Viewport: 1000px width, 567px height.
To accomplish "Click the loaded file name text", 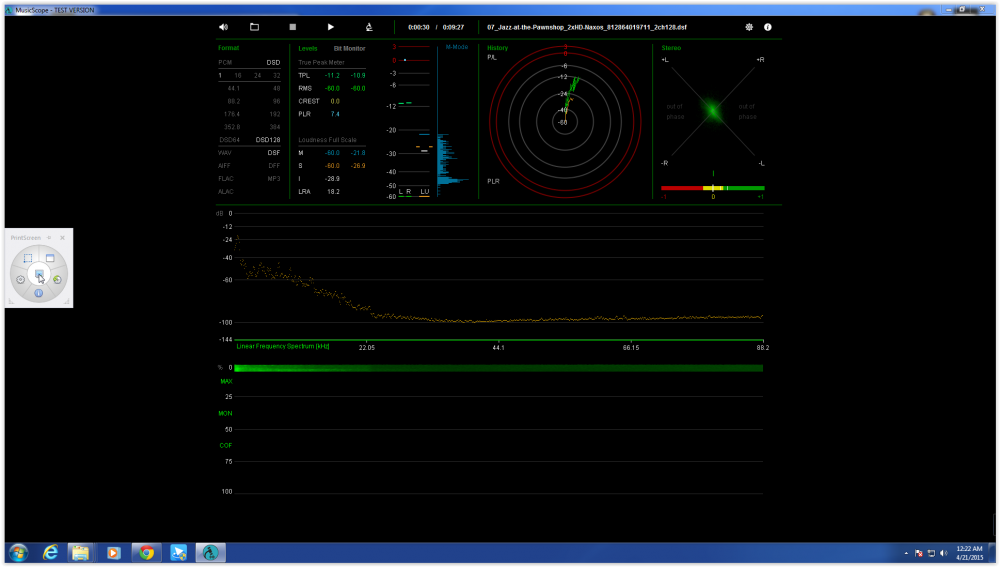I will (x=587, y=27).
